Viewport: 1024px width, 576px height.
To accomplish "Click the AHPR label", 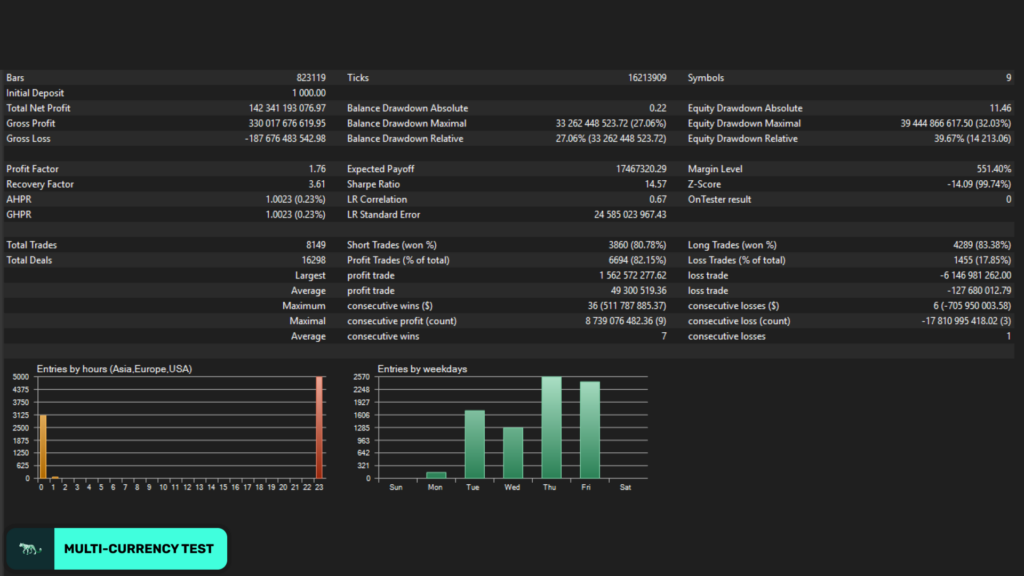I will (19, 200).
